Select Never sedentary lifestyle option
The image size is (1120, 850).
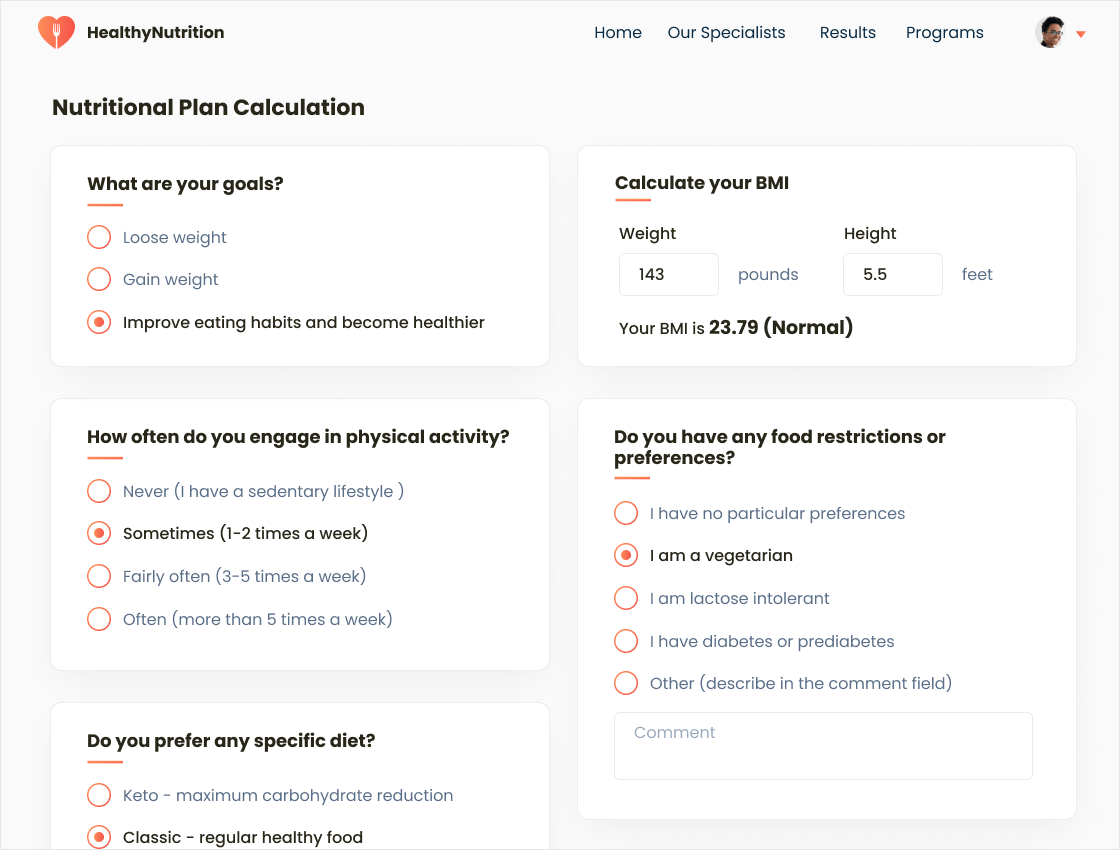(x=99, y=491)
